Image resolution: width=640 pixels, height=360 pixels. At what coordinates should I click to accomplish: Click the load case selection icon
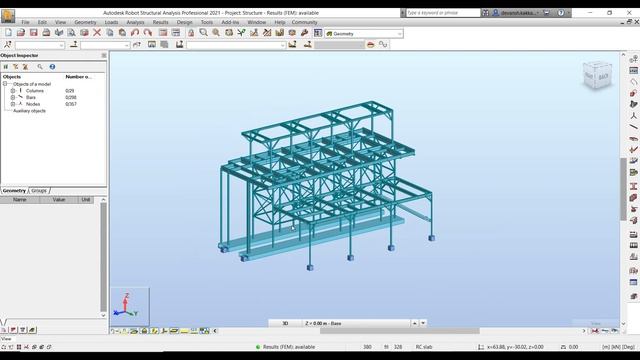(x=179, y=44)
